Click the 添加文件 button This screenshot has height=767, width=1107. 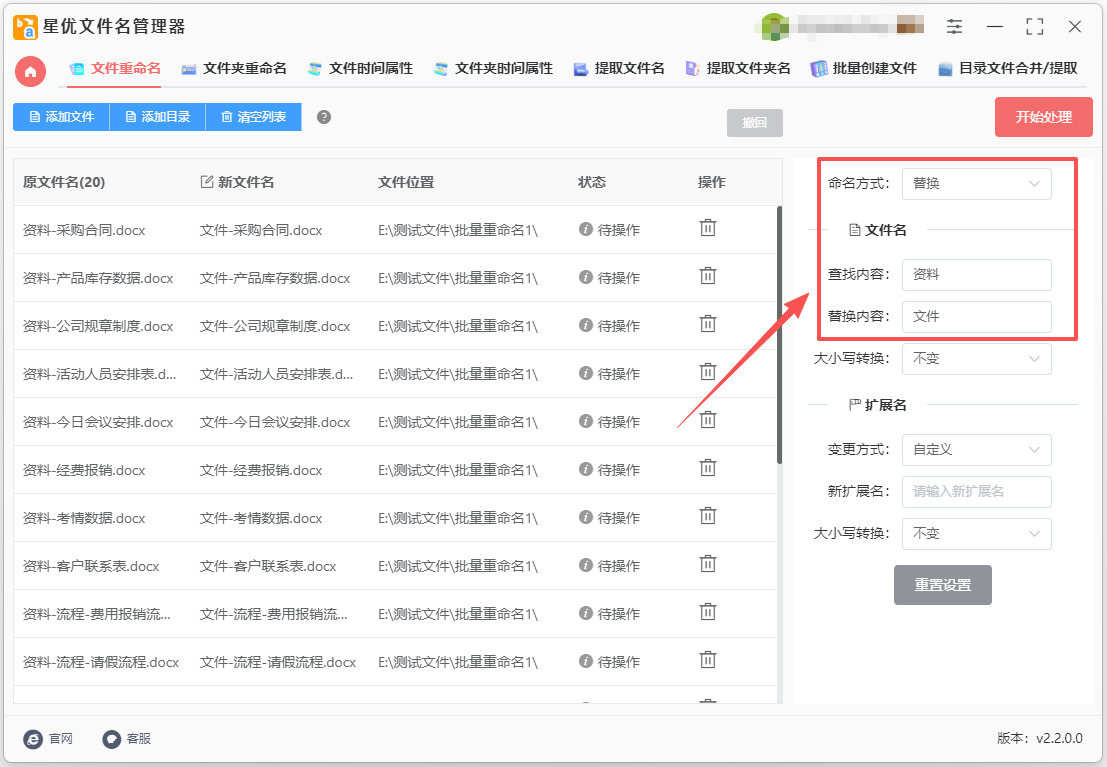61,117
